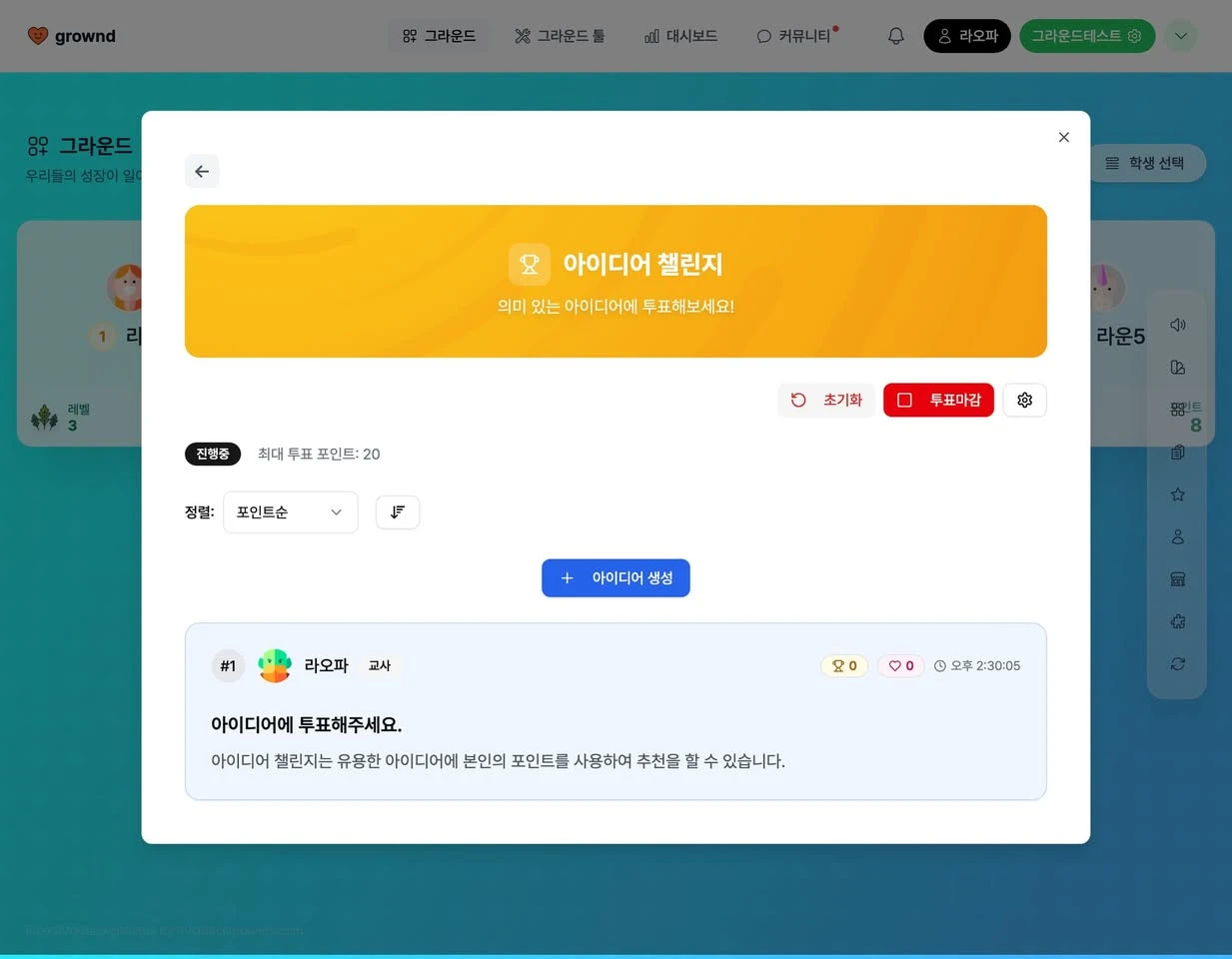
Task: Click the 아이디어 생성 button
Action: [x=616, y=577]
